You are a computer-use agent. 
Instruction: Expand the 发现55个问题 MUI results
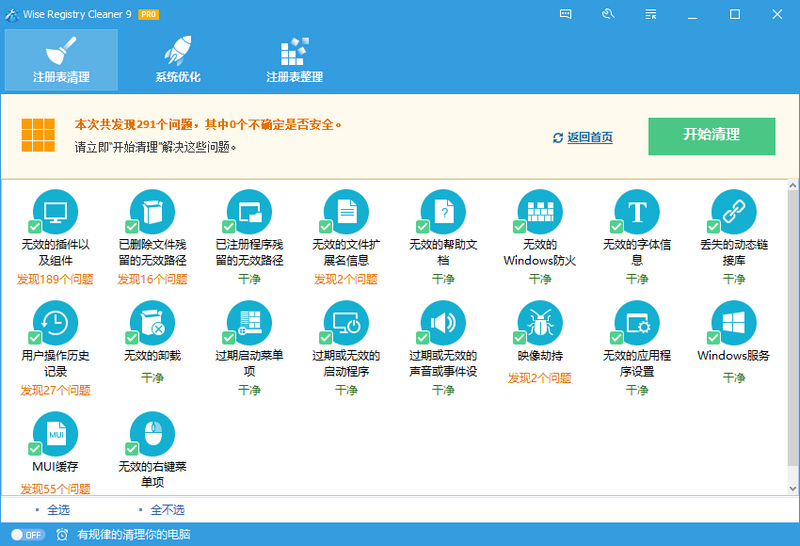click(x=55, y=489)
